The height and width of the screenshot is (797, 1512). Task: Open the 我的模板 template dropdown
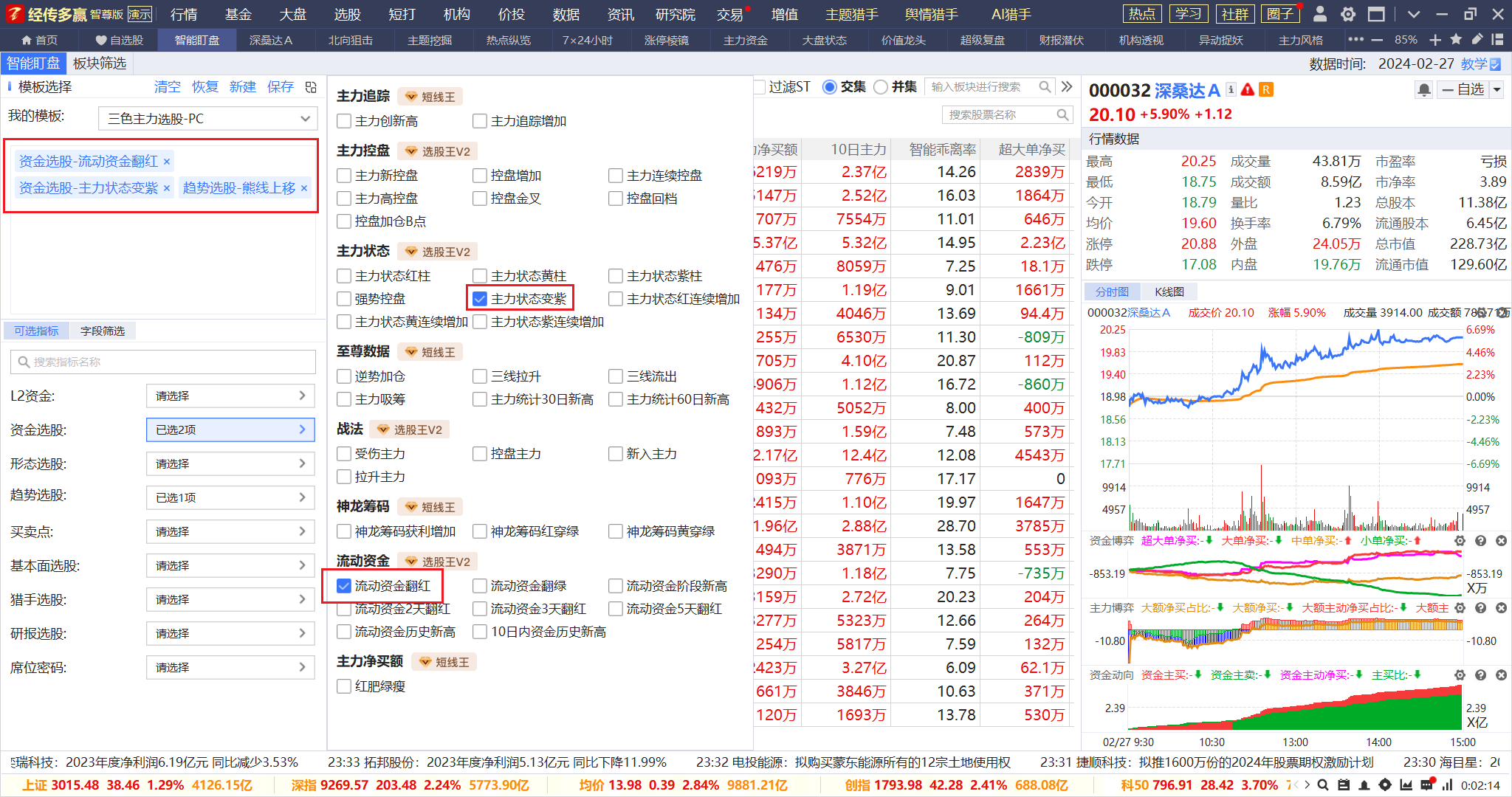208,119
